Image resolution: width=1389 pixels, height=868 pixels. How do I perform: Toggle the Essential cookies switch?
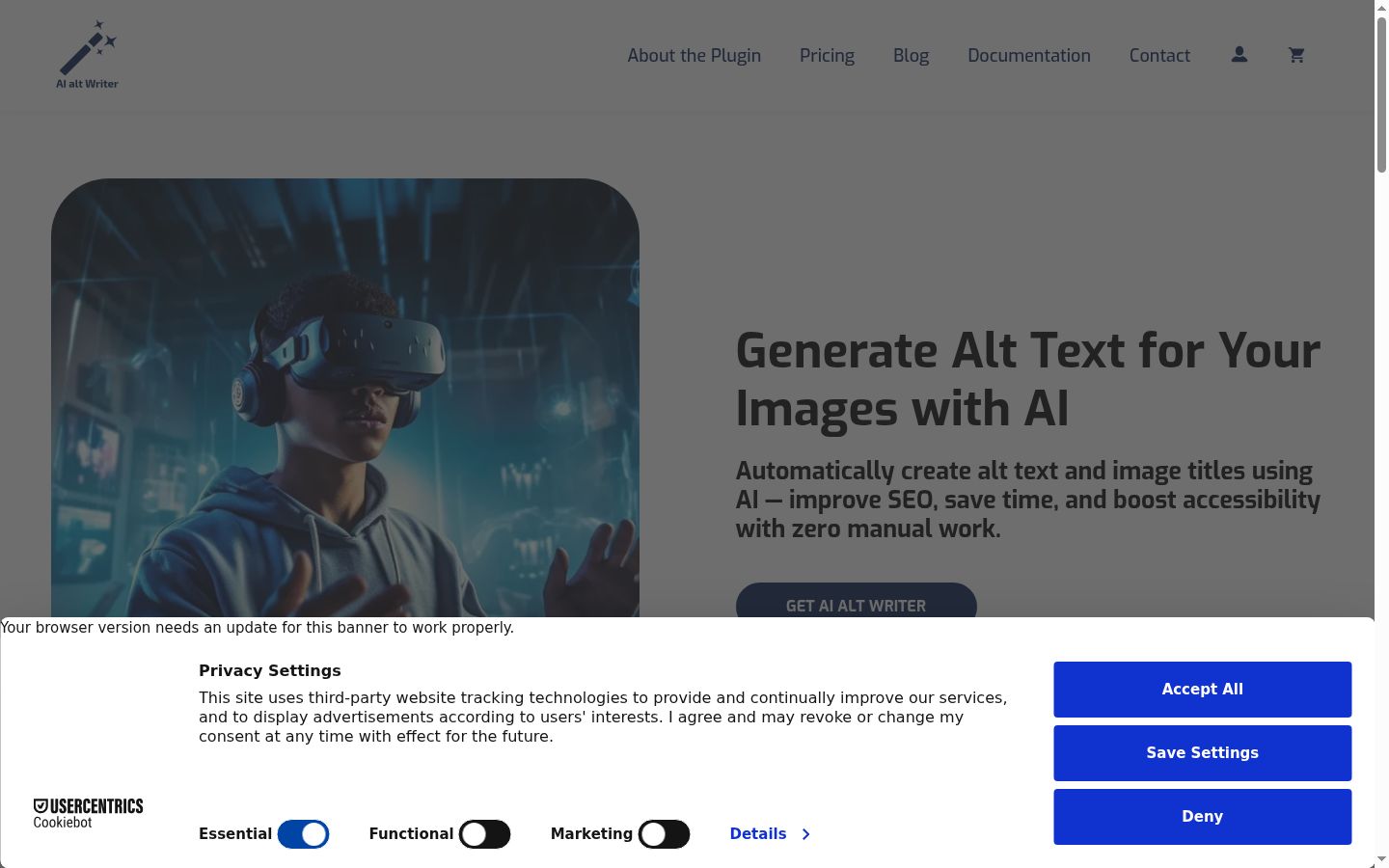pyautogui.click(x=303, y=834)
